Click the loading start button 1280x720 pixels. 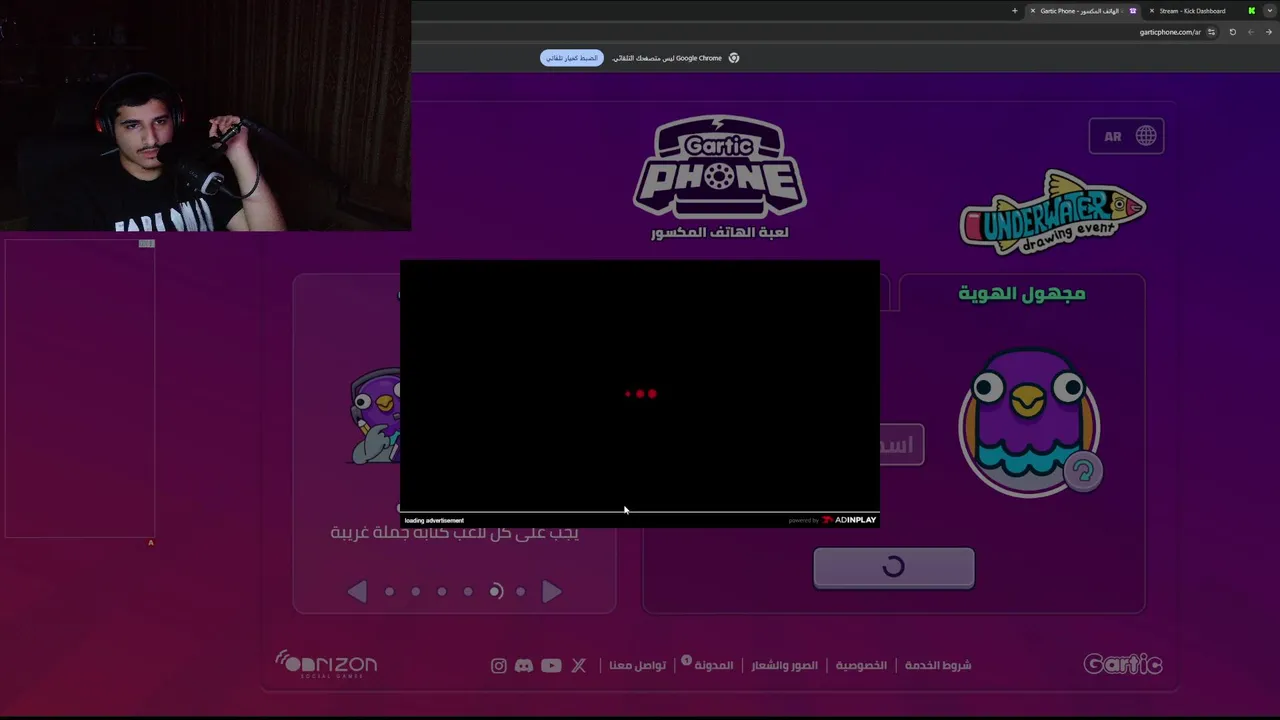893,567
